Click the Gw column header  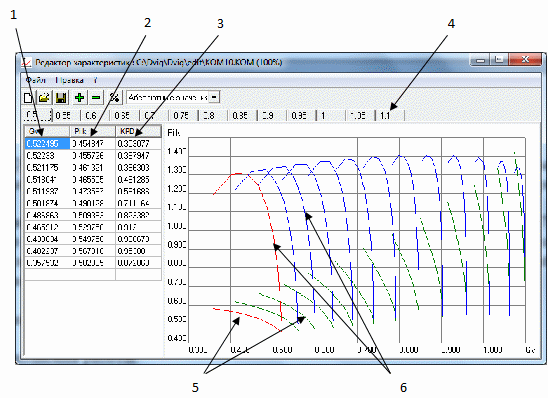(47, 131)
